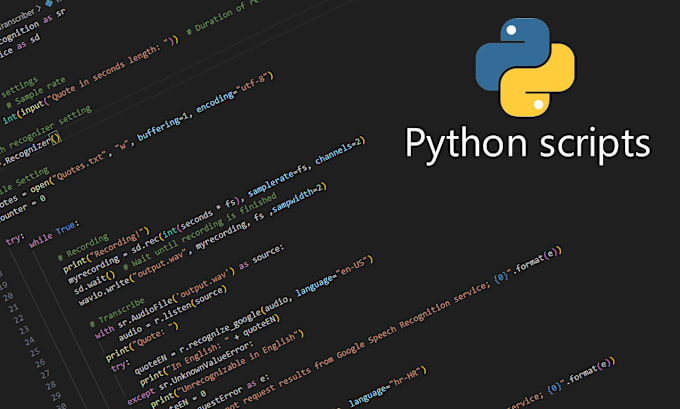
Task: Click the print("Recording!") statement
Action: [106, 250]
